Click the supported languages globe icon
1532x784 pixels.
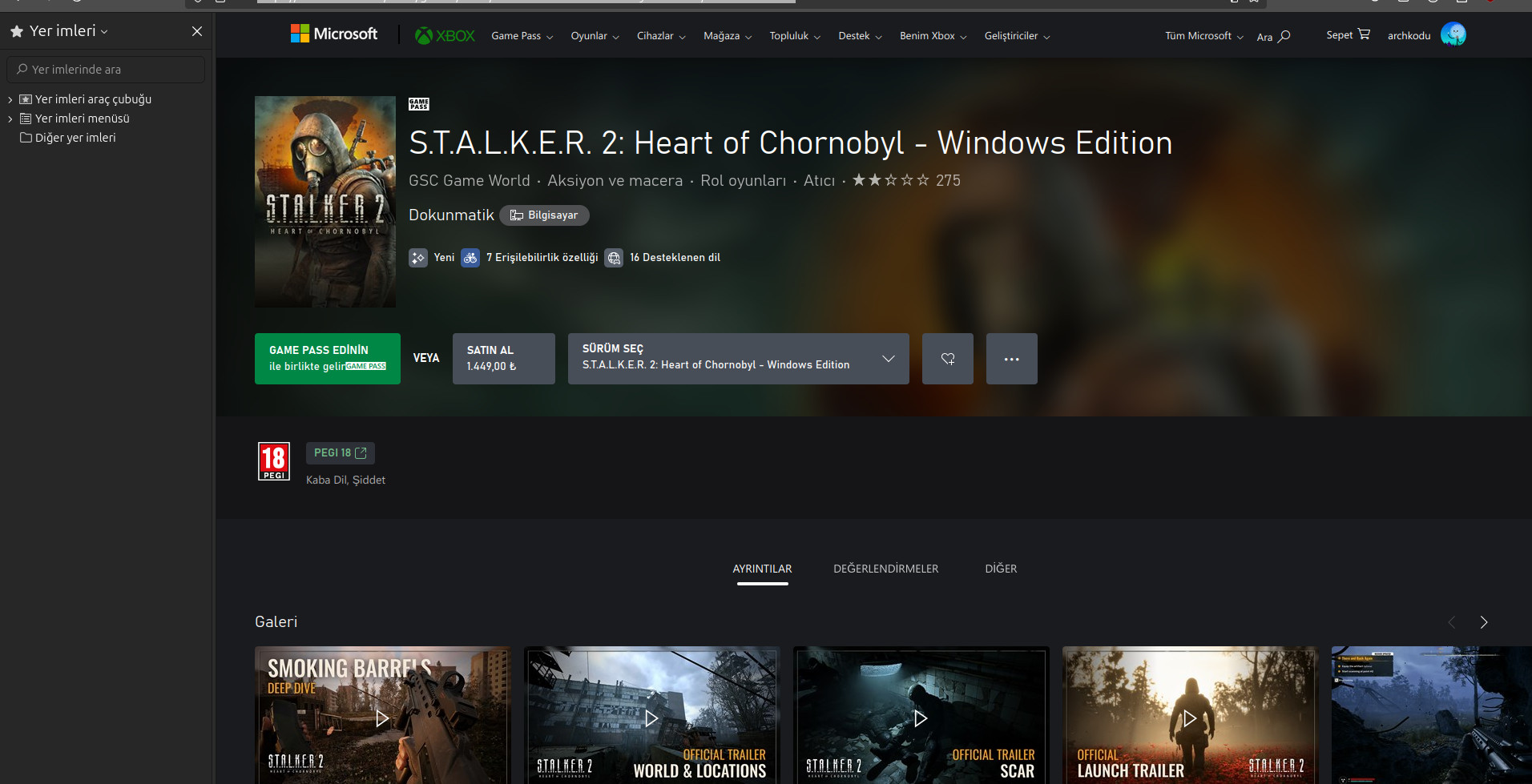[614, 258]
